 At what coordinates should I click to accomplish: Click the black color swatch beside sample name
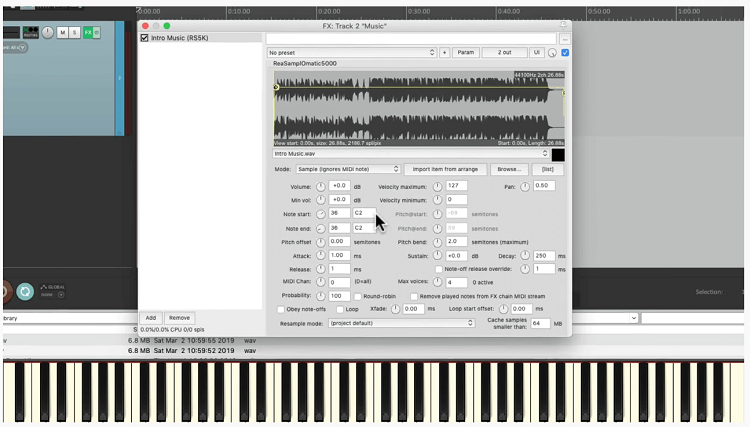(558, 154)
